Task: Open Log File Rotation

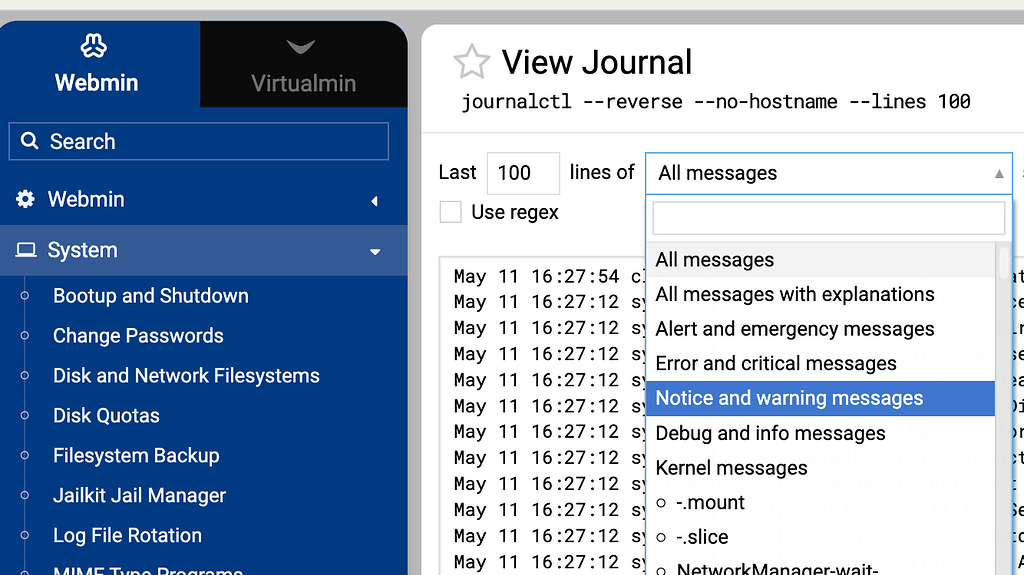Action: tap(127, 534)
